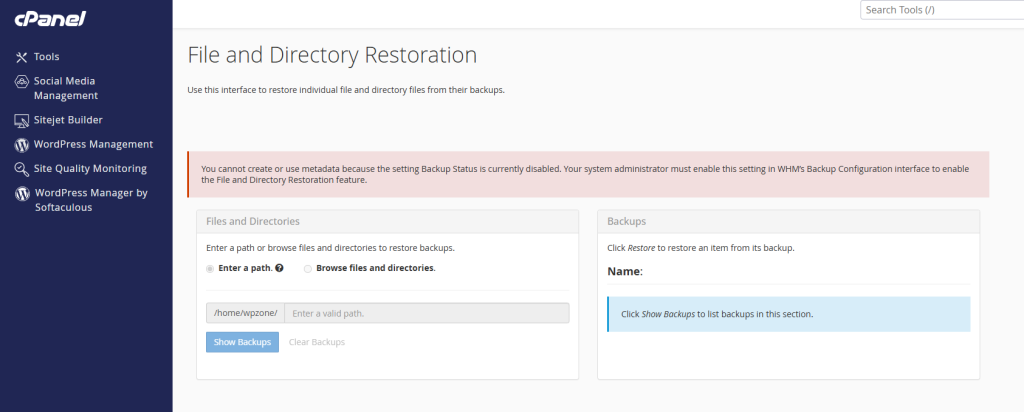
Task: Click the Social Media Management icon
Action: [22, 82]
